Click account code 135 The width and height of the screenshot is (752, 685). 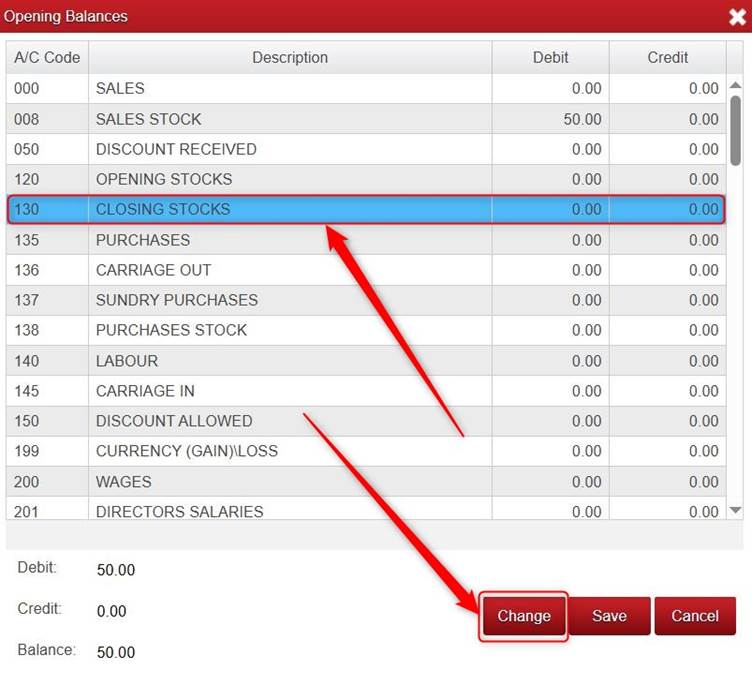26,240
